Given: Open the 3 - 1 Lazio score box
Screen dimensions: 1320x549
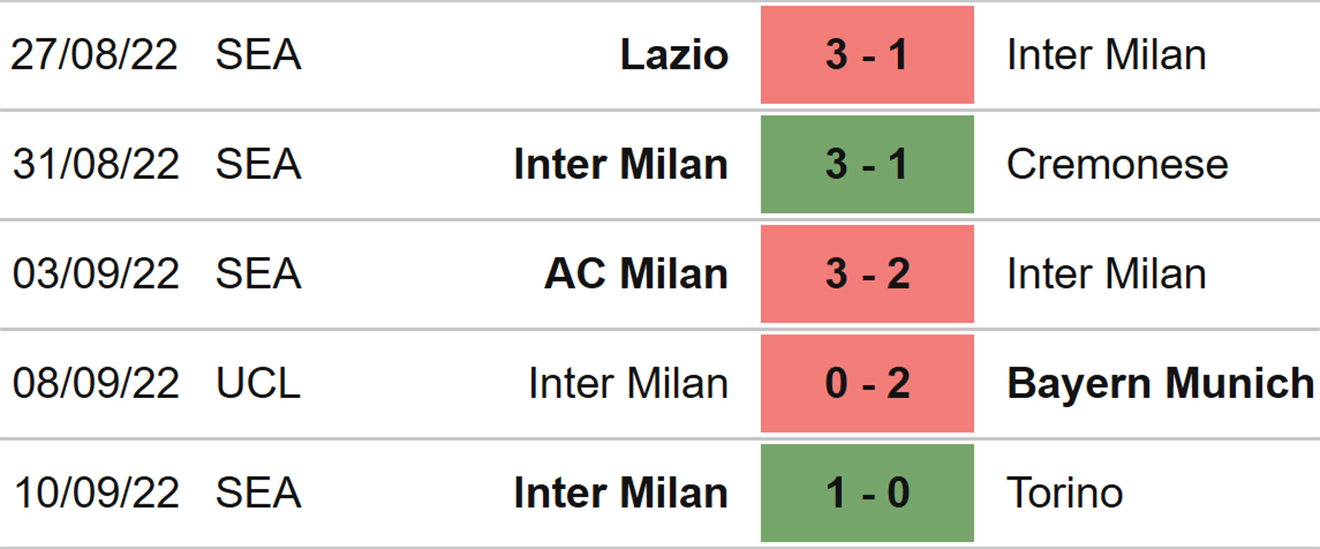Looking at the screenshot, I should (867, 55).
